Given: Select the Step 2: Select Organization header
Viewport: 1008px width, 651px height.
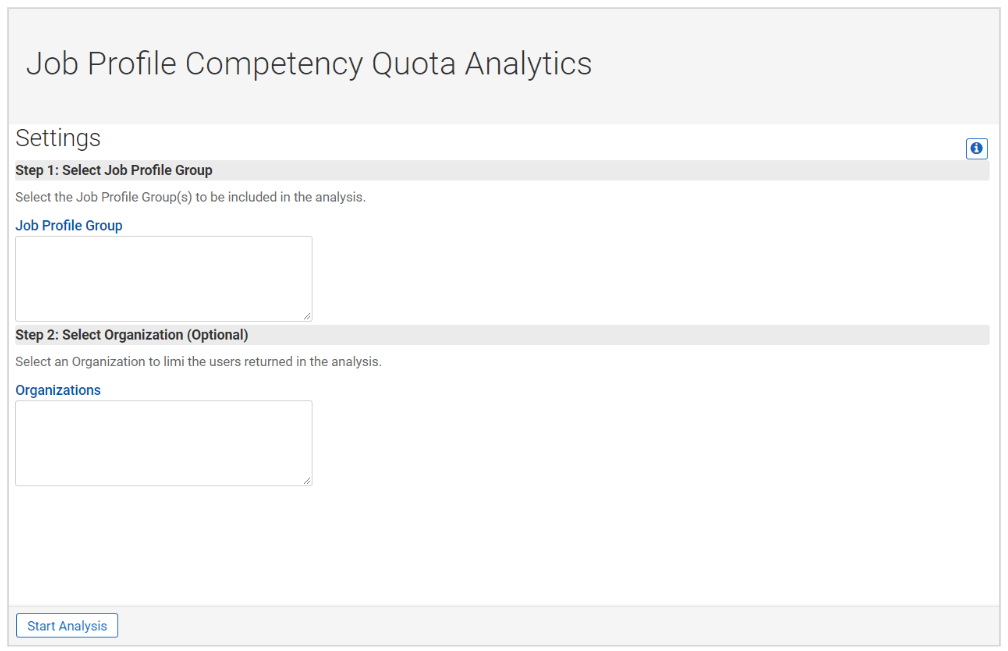Looking at the screenshot, I should pyautogui.click(x=502, y=335).
